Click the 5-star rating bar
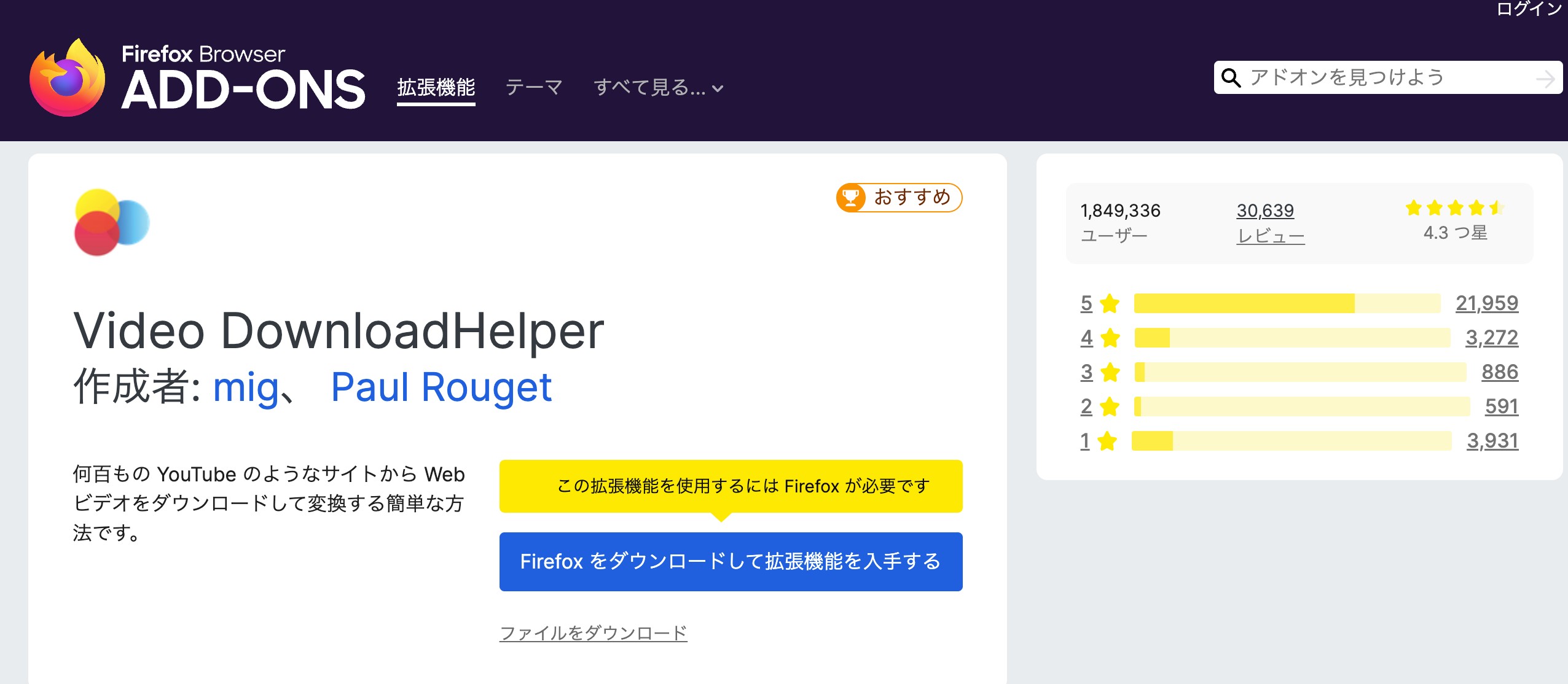 [x=1287, y=303]
